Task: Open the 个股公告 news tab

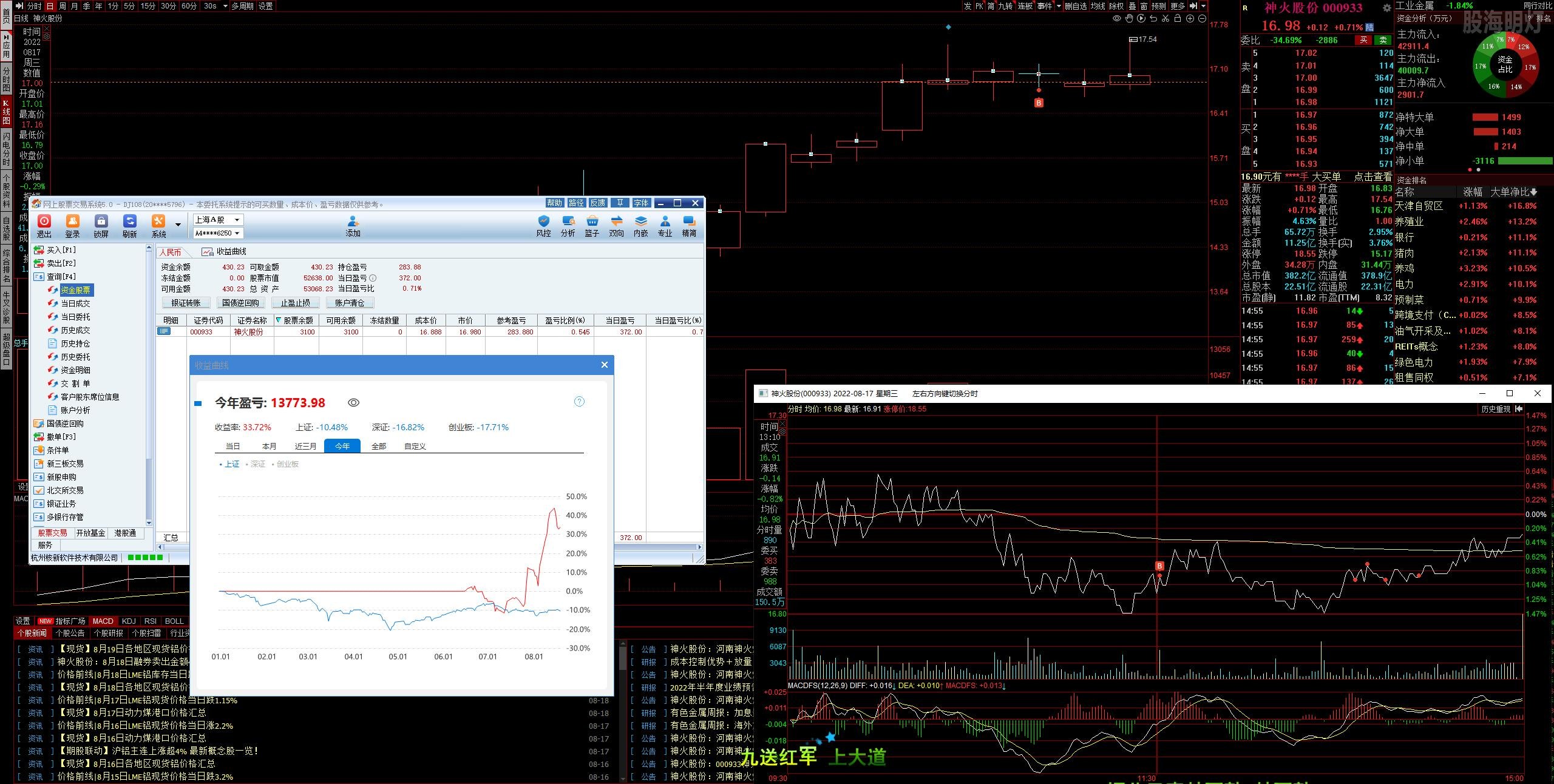Action: (70, 633)
